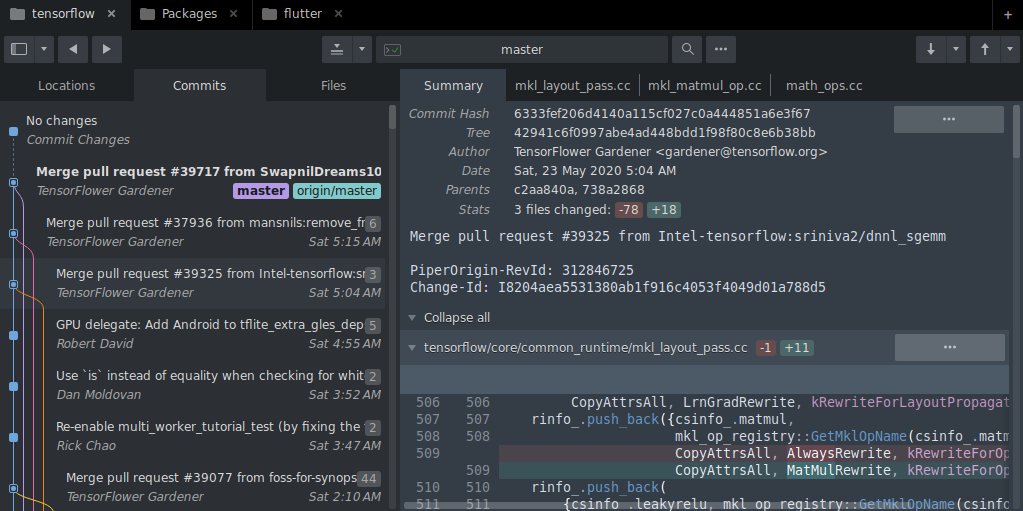Add new tab with plus icon
Screen dimensions: 1023x511
(x=1007, y=15)
